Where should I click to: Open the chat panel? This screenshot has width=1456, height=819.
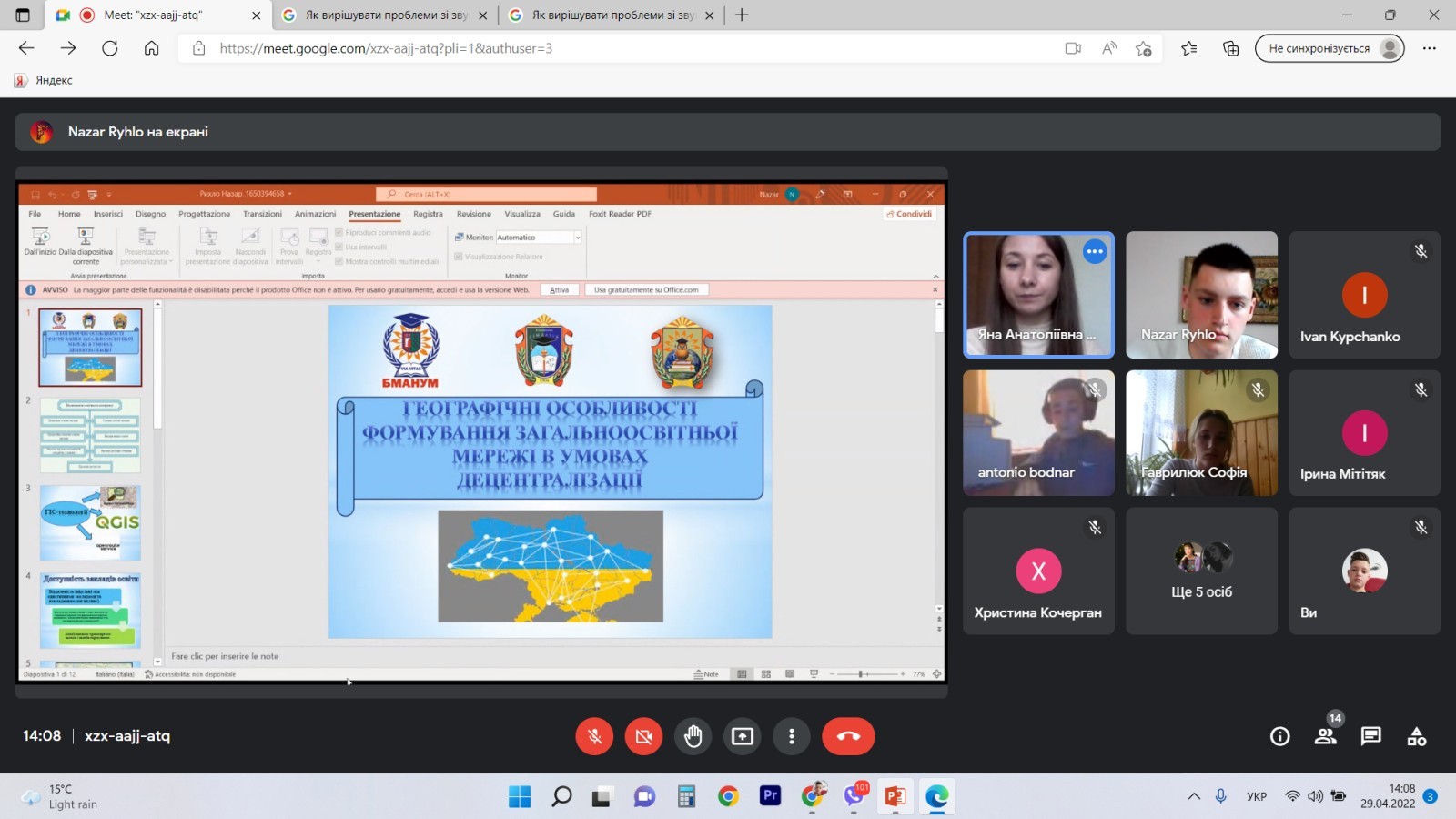pos(1370,736)
